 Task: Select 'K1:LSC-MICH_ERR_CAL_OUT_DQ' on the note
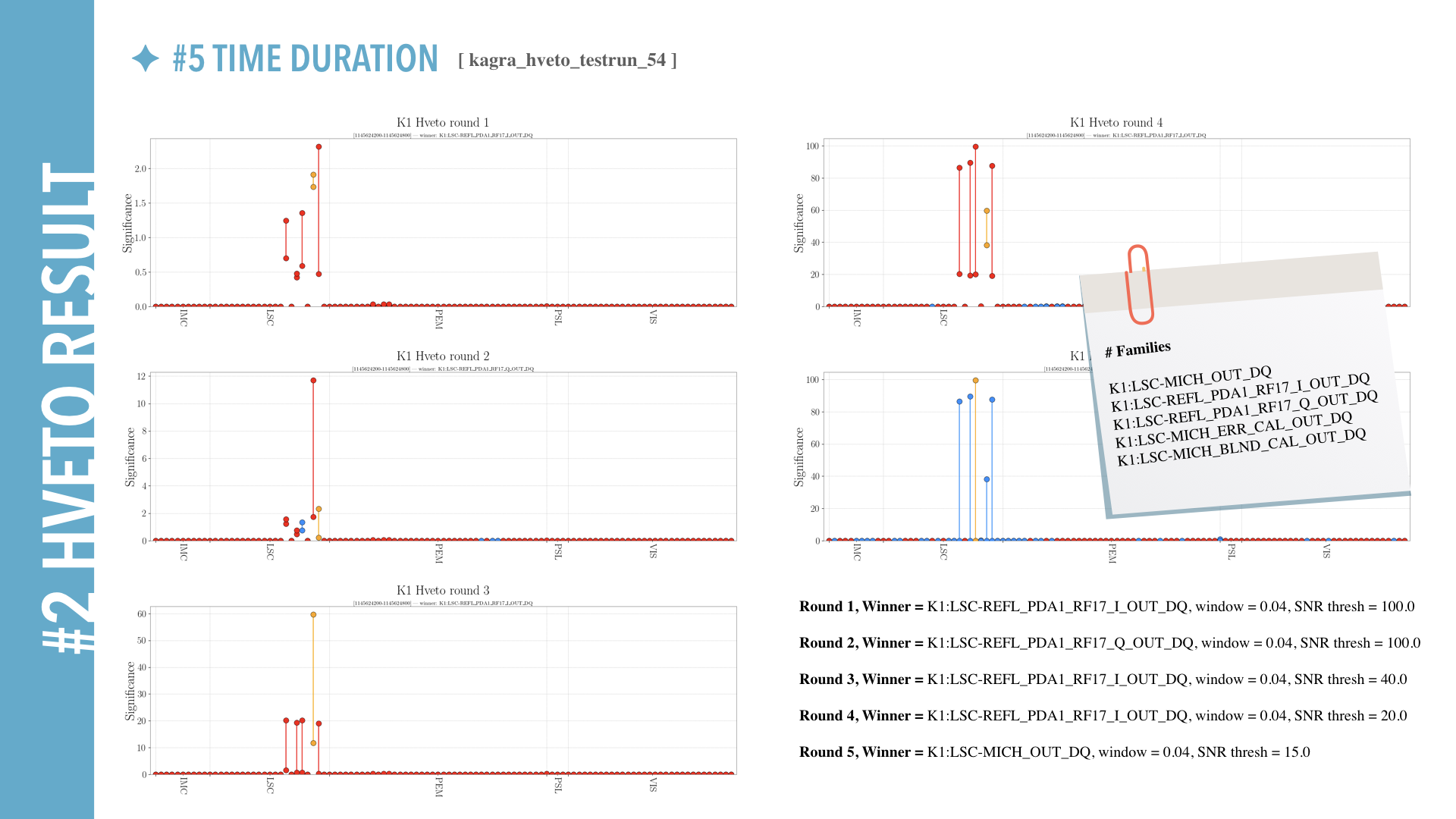[x=1234, y=430]
